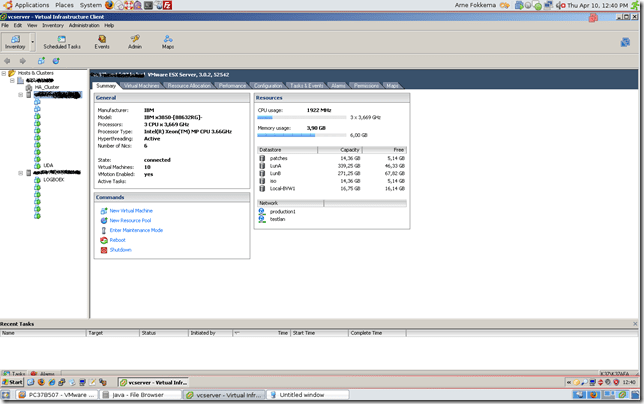Click the Firefox launcher in the top panel
This screenshot has height=404, width=644.
tap(110, 5)
